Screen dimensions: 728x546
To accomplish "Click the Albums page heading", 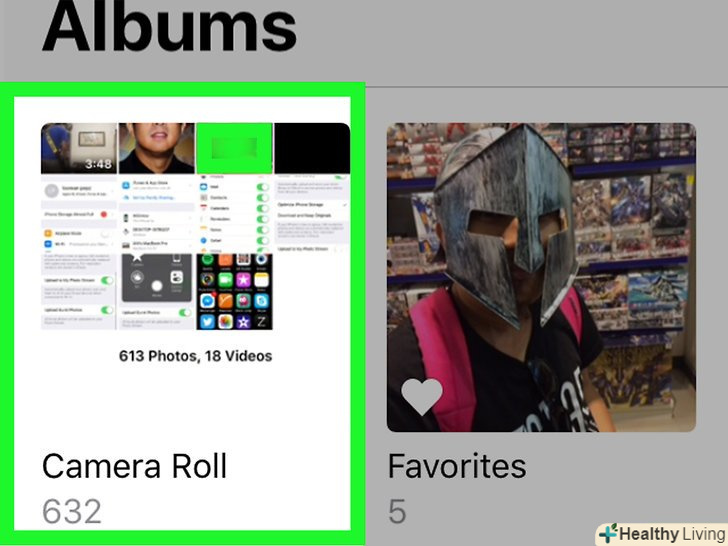I will click(169, 26).
